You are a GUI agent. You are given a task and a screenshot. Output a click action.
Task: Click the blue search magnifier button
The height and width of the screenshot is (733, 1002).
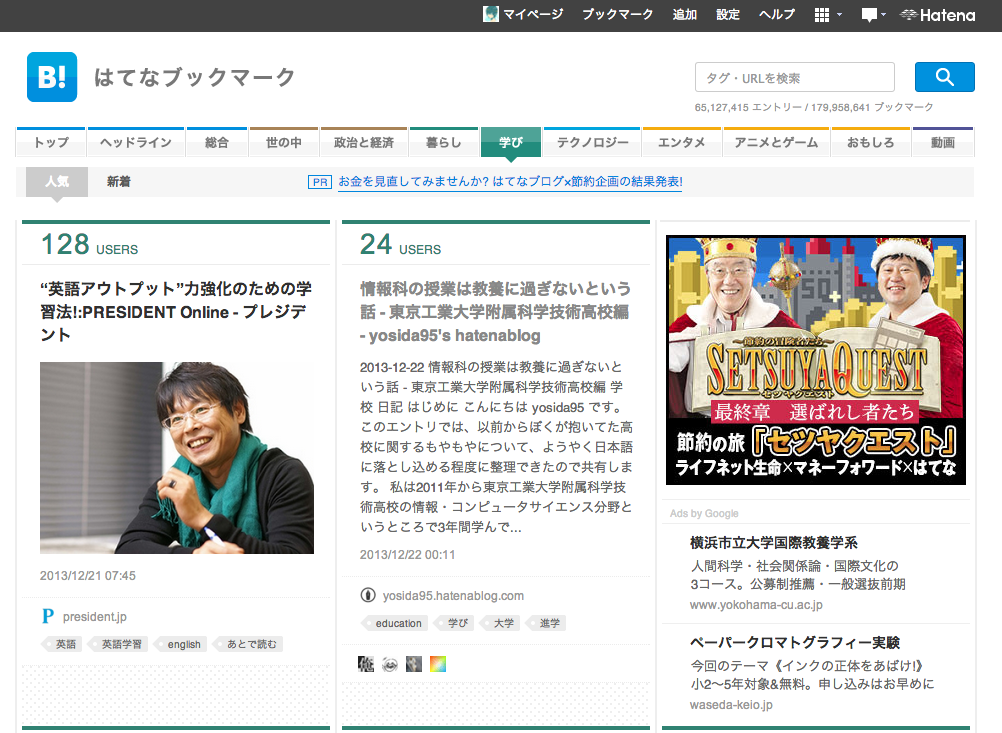[944, 77]
